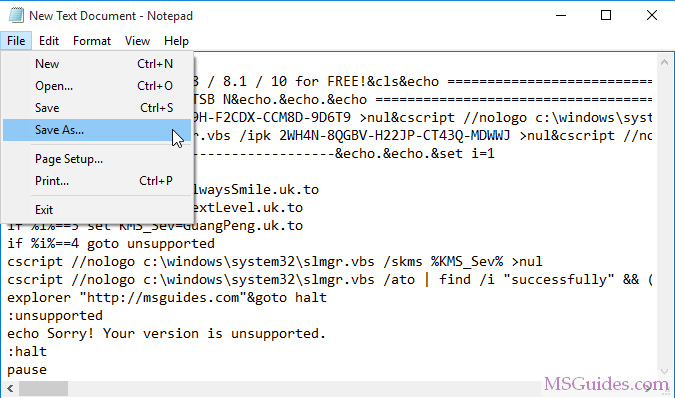Viewport: 675px width, 398px height.
Task: Choose Save As... menu entry
Action: tap(97, 130)
